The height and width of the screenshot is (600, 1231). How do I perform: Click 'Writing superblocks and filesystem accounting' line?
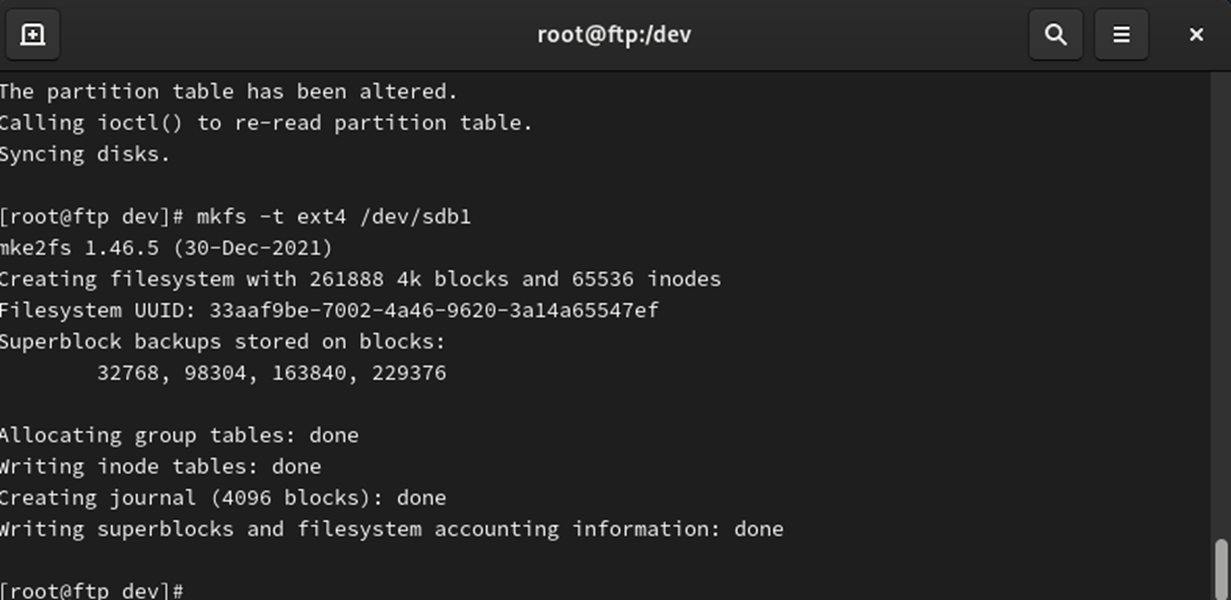(391, 528)
